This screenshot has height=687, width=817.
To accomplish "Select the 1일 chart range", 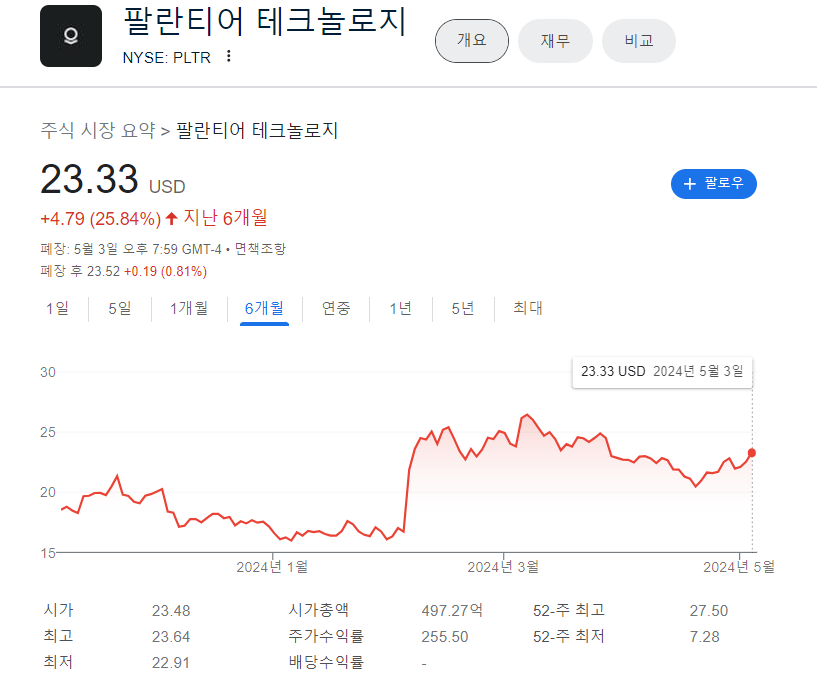I will pyautogui.click(x=57, y=308).
